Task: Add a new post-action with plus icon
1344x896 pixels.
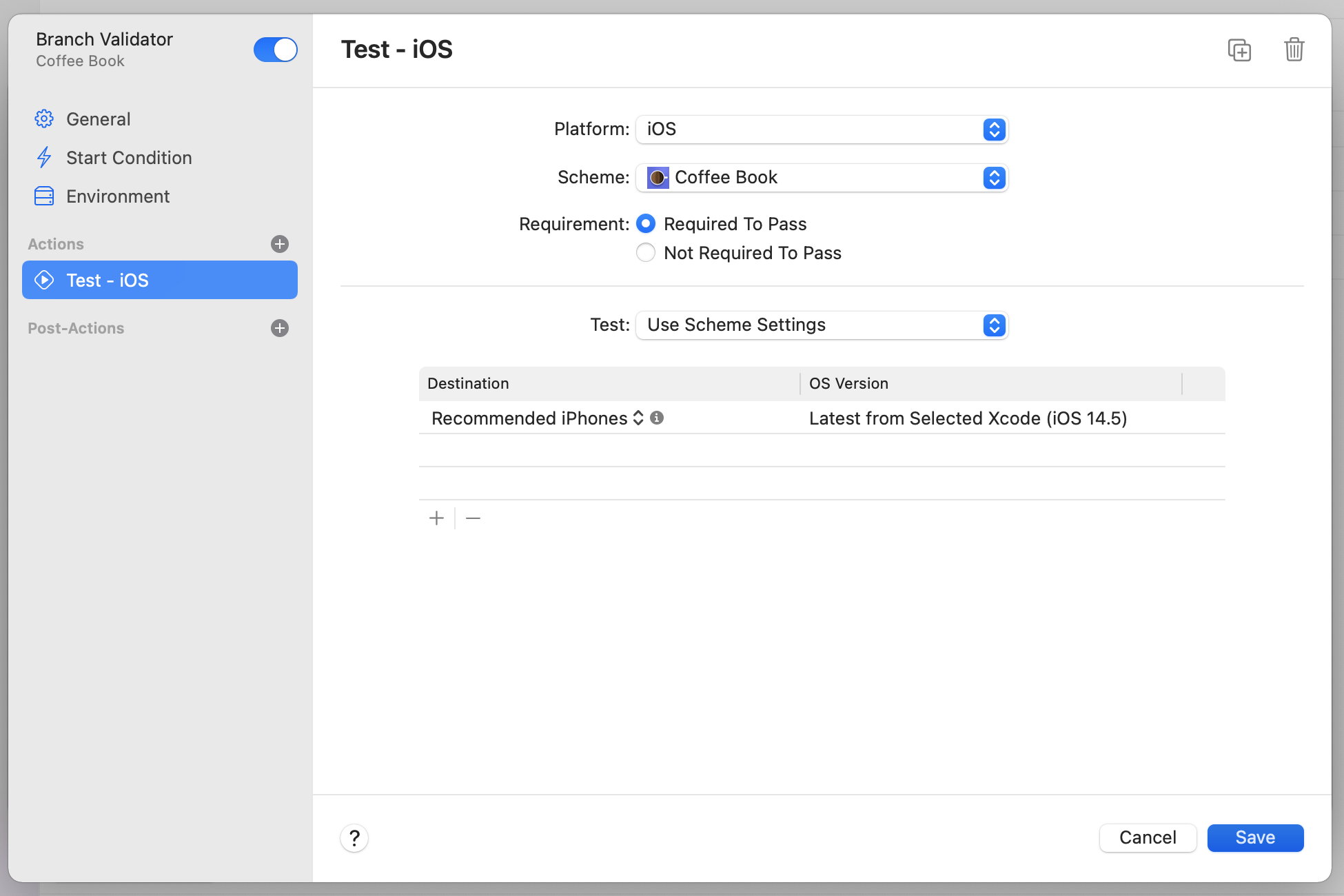Action: (x=279, y=328)
